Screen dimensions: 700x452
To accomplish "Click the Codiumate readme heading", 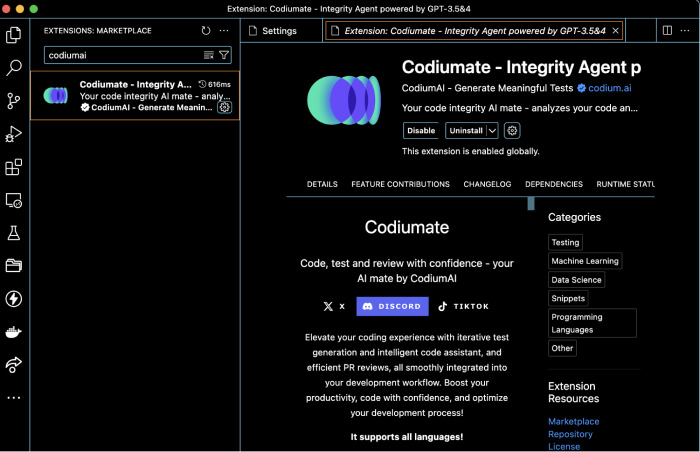I will (x=407, y=227).
